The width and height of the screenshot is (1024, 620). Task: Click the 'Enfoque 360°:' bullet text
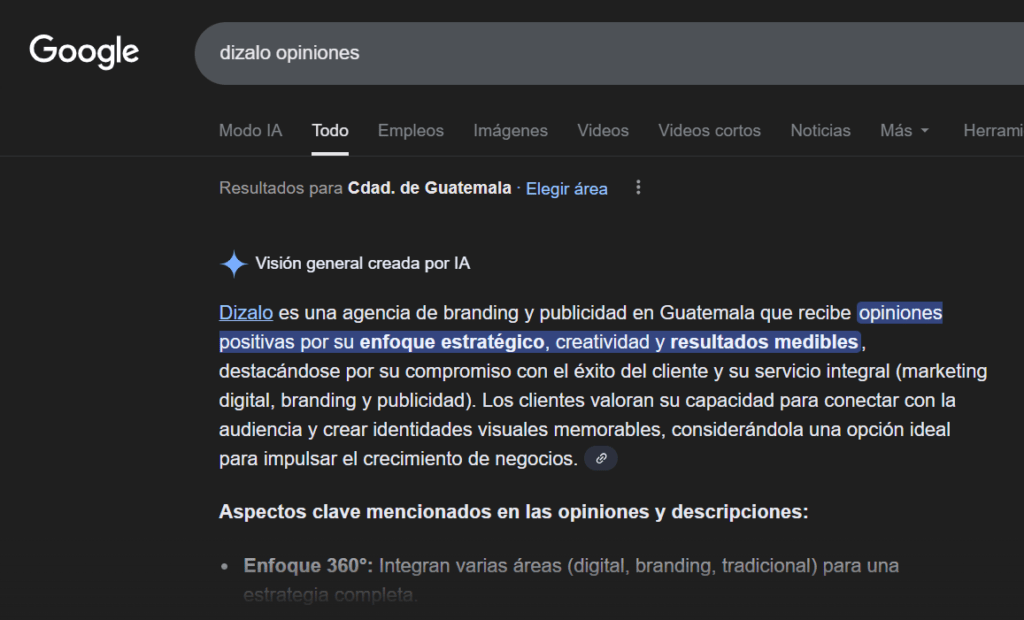coord(308,566)
